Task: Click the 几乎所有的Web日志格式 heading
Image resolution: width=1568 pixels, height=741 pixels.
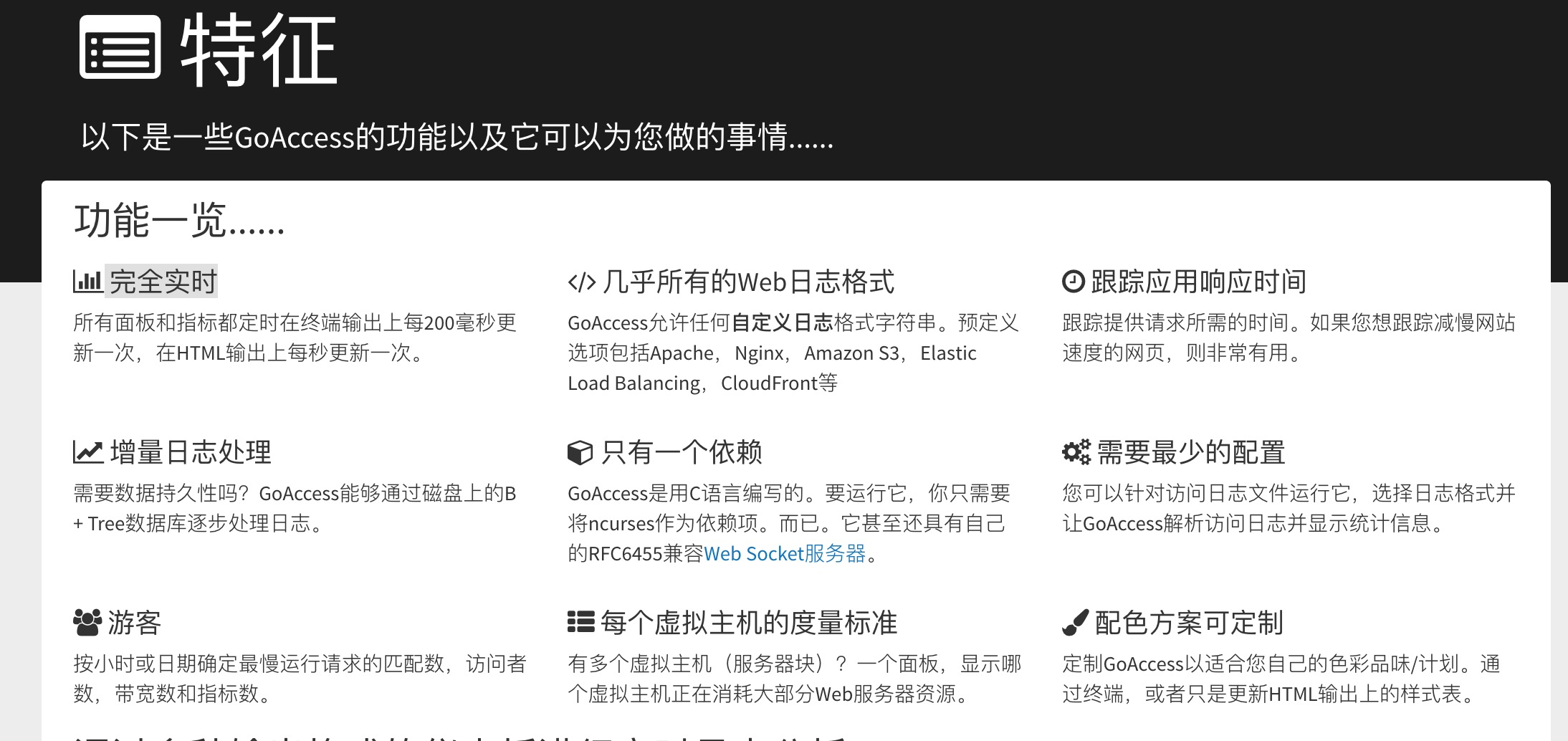Action: pyautogui.click(x=748, y=282)
